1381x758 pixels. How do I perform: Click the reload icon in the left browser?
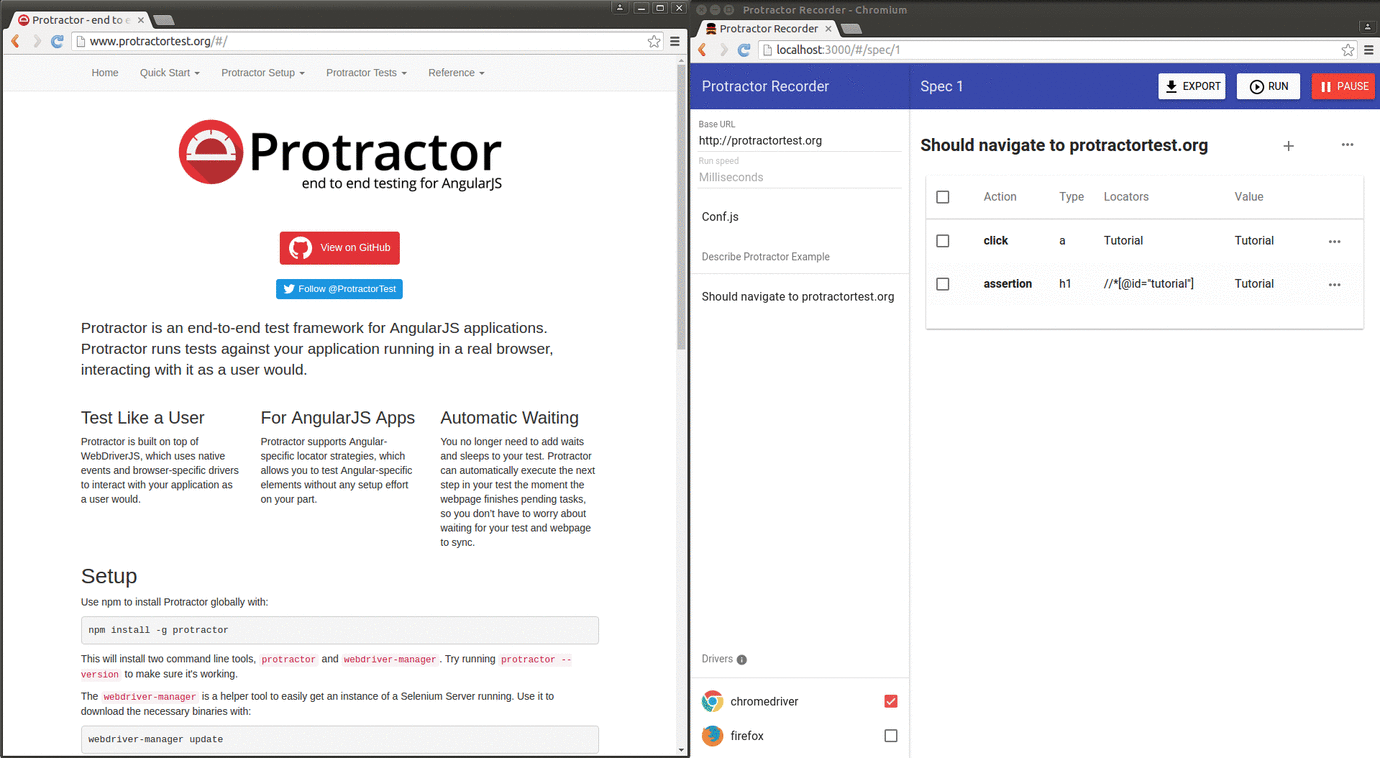tap(58, 41)
